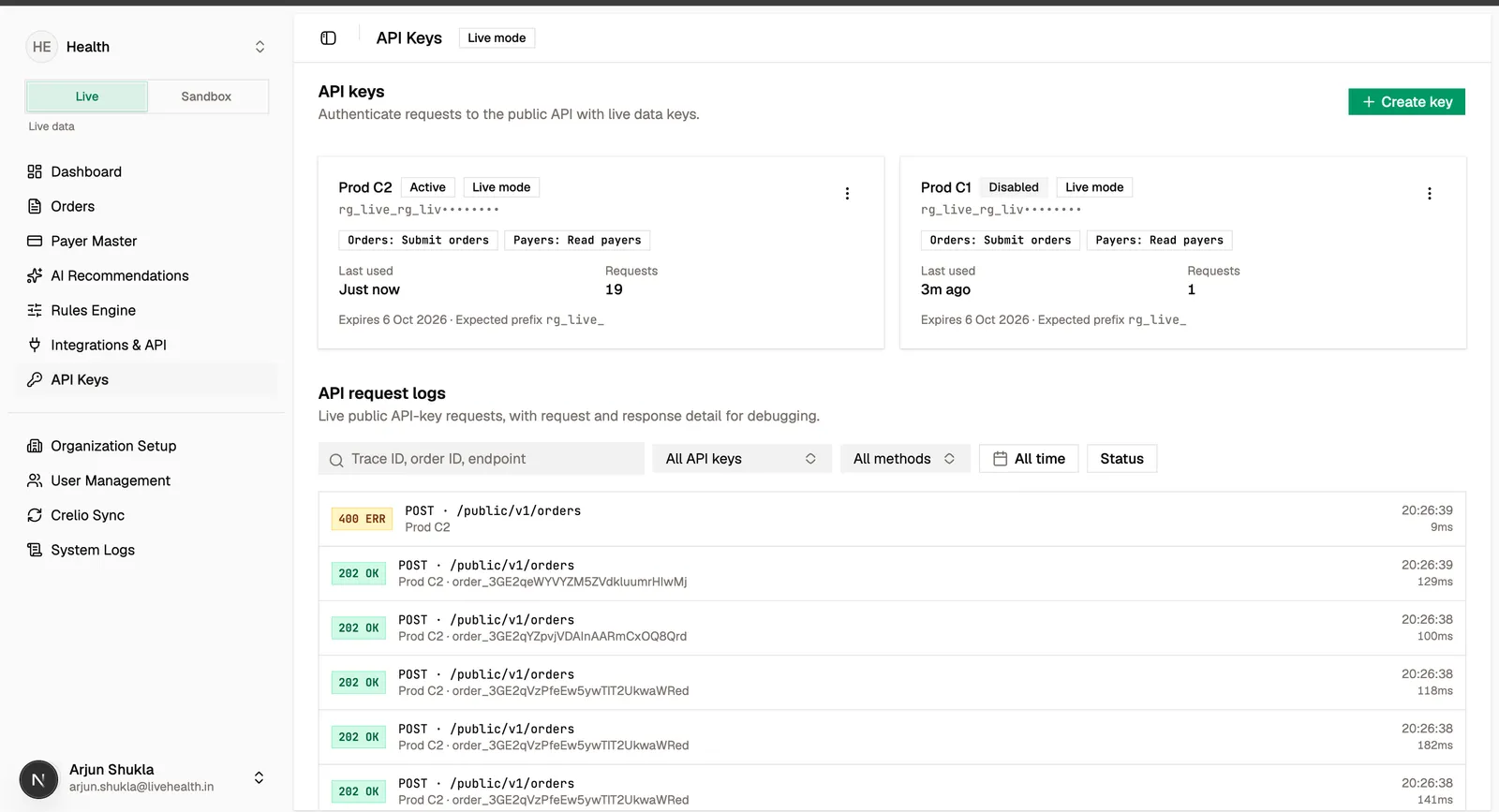
Task: Click the Disabled status badge on Prod C1
Action: tap(1014, 187)
